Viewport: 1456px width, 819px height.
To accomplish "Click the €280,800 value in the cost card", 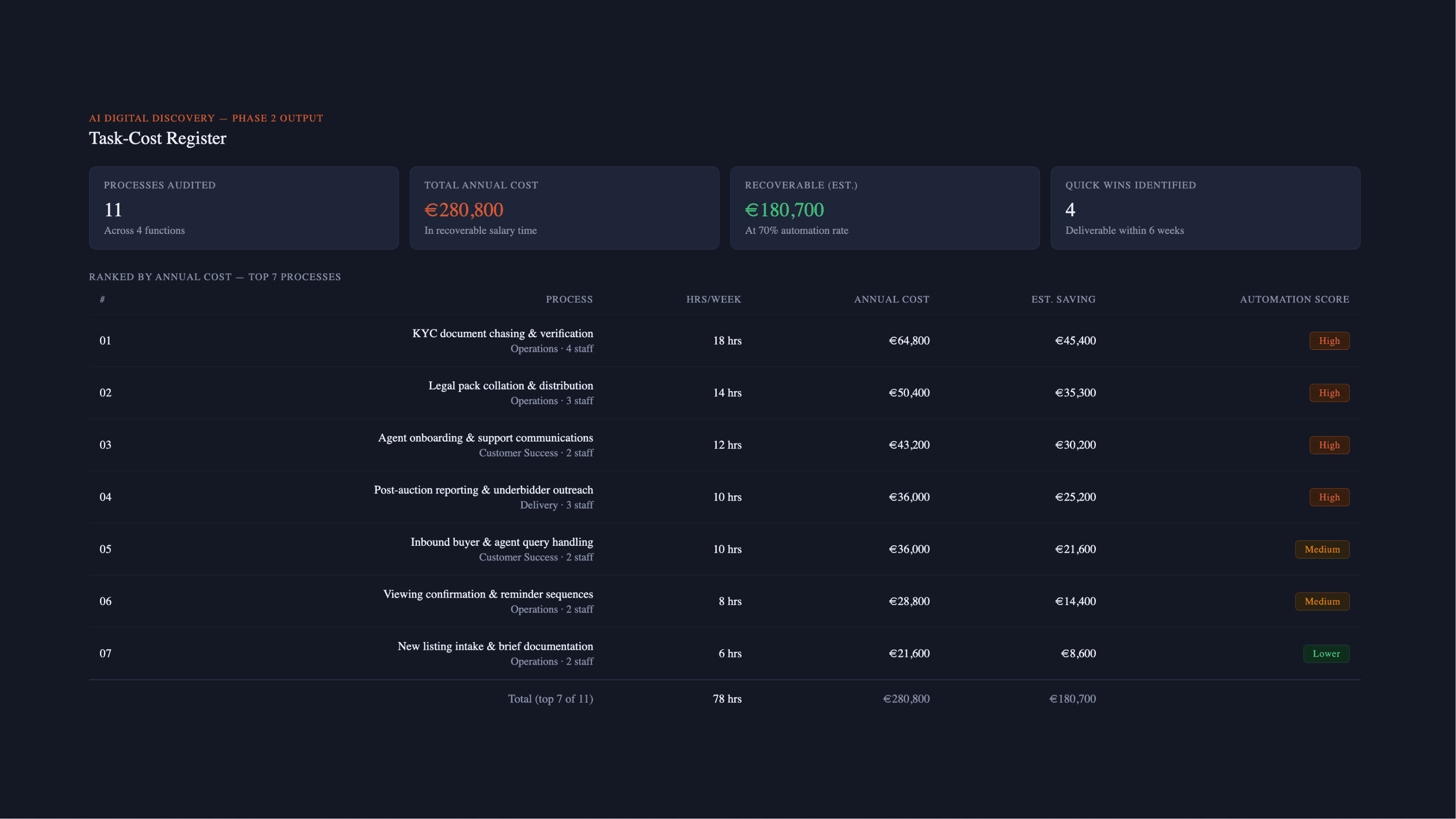I will (x=463, y=210).
